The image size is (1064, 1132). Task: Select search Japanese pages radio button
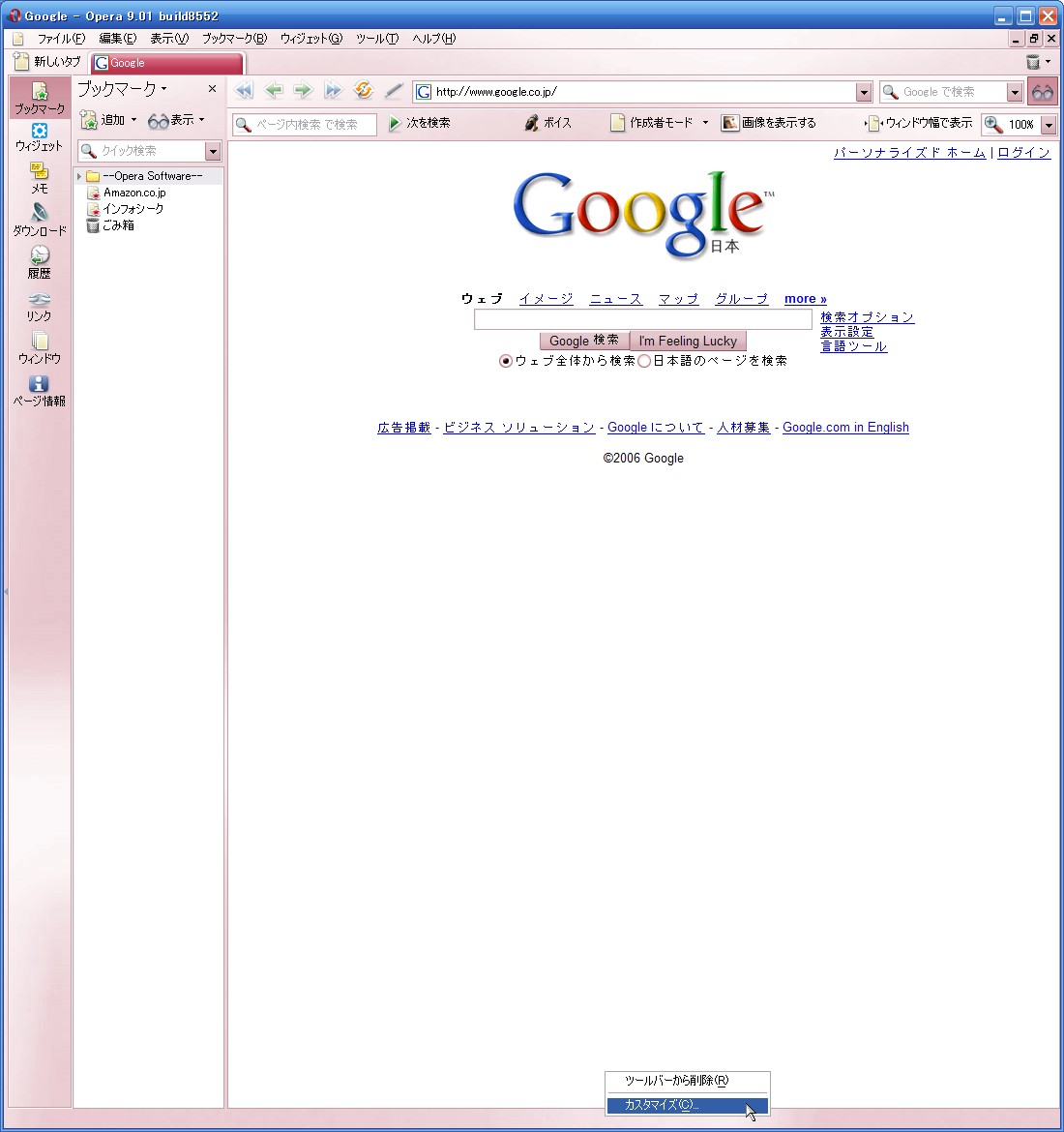[x=644, y=361]
